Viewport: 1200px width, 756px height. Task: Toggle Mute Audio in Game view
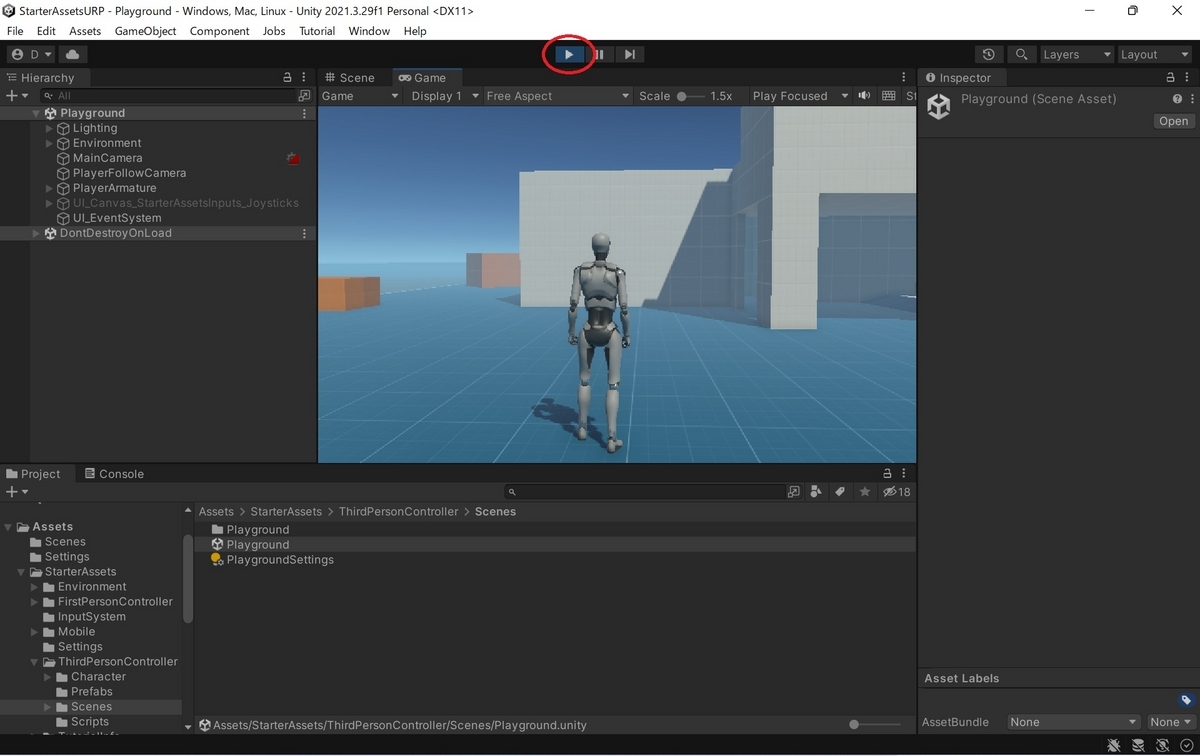(862, 96)
